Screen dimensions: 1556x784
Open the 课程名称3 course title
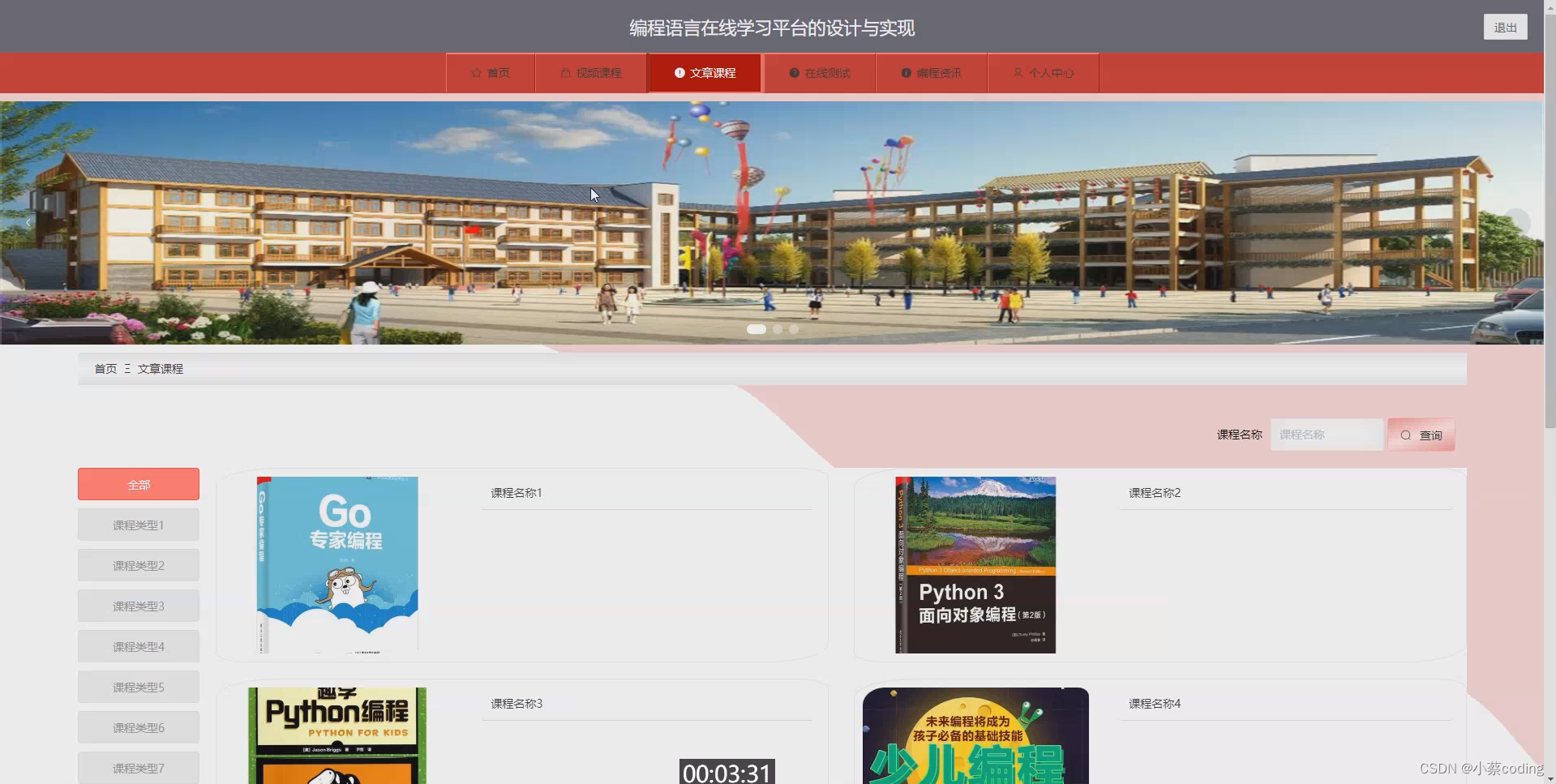(x=517, y=704)
